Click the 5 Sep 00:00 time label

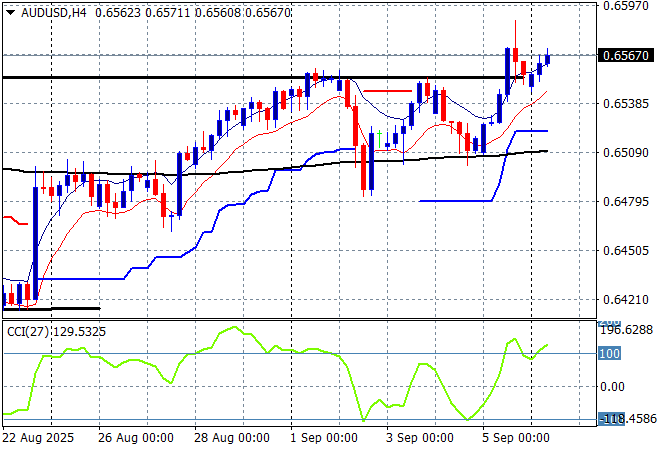coord(516,438)
